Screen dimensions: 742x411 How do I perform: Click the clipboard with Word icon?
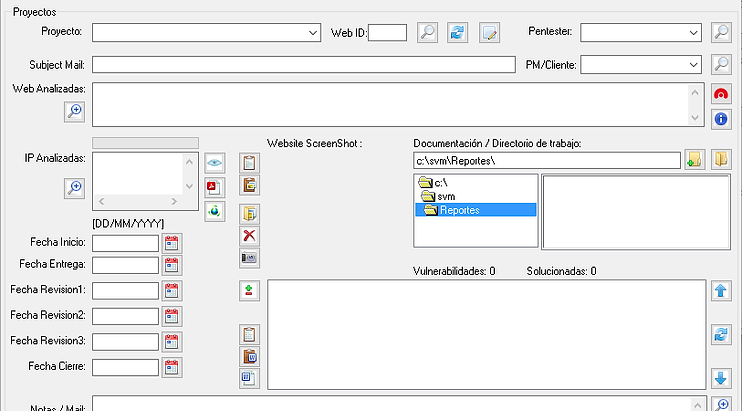249,356
